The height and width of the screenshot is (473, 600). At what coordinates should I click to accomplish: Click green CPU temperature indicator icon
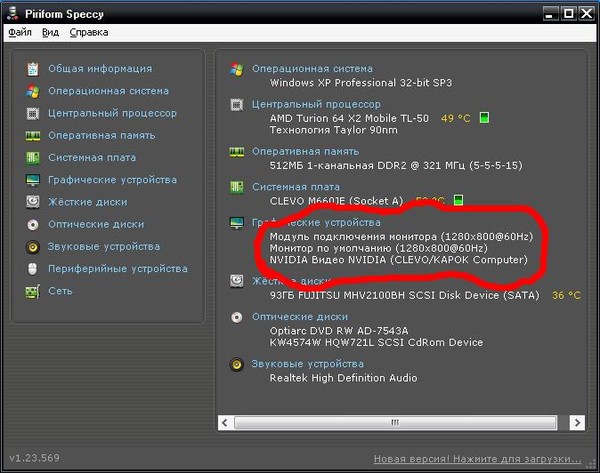484,117
